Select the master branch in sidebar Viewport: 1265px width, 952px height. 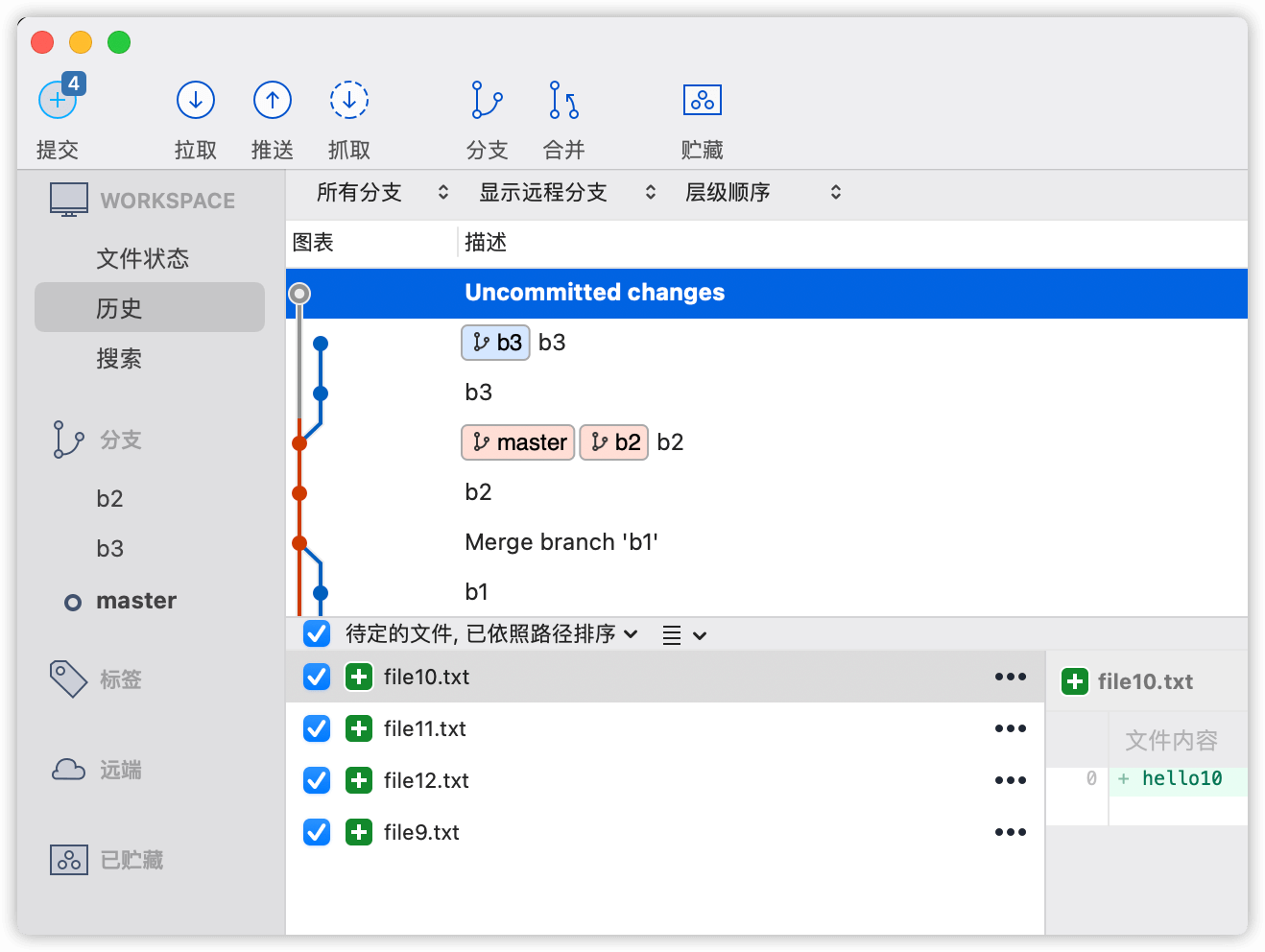136,601
